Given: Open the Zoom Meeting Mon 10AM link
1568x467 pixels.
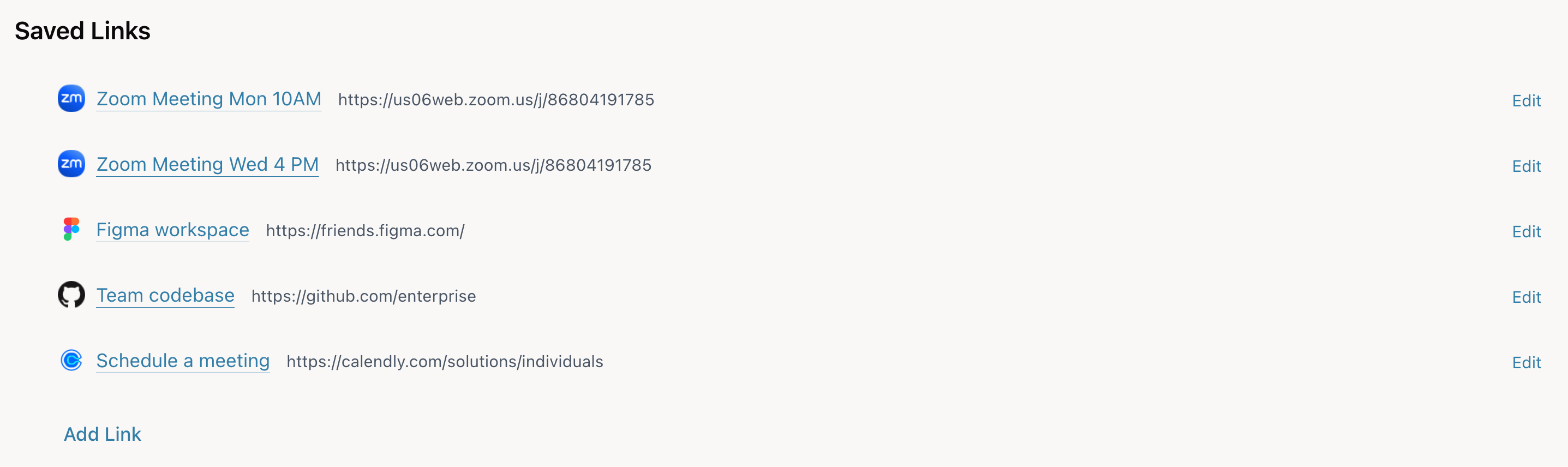Looking at the screenshot, I should click(x=208, y=99).
